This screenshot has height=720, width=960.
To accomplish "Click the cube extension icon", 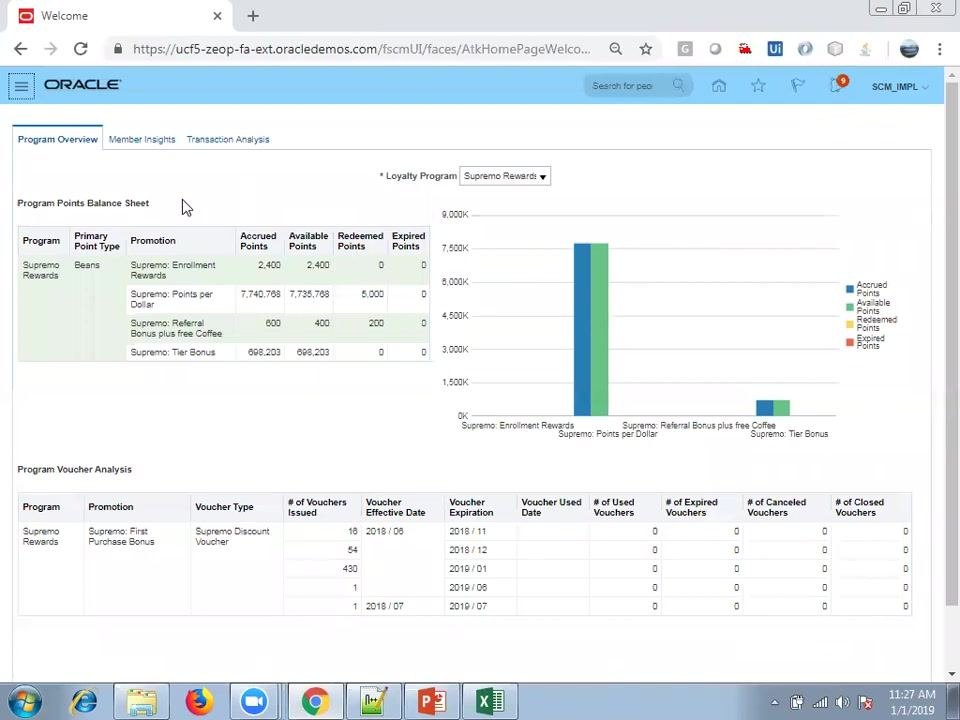I will 835,49.
